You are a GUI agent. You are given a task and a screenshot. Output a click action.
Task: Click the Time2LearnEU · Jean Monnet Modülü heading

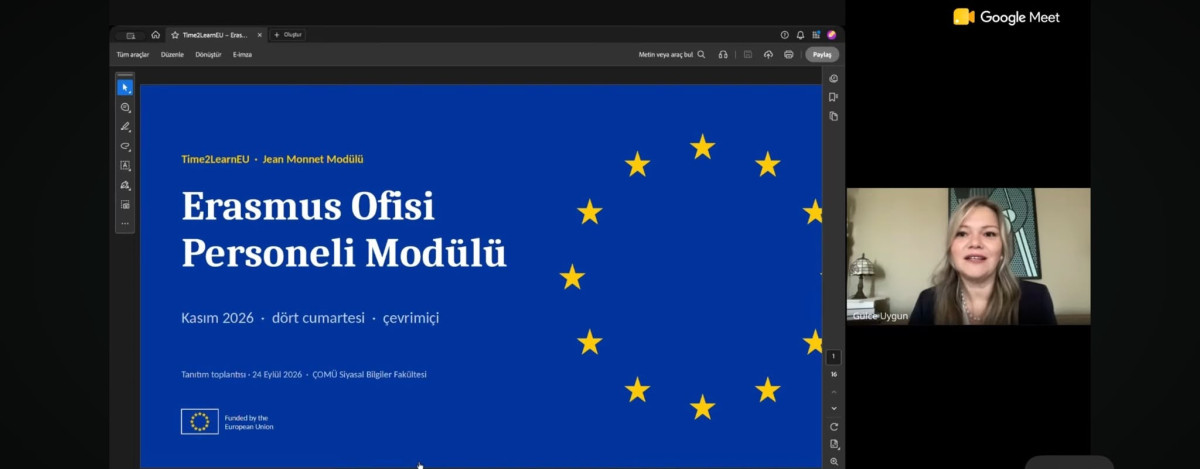coord(272,159)
